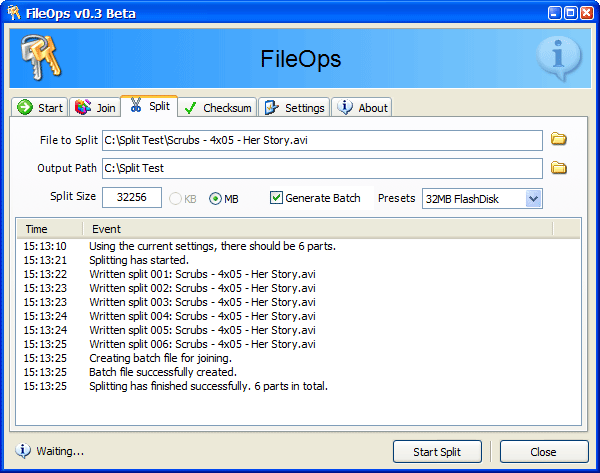Switch to the Join tab

pos(96,108)
